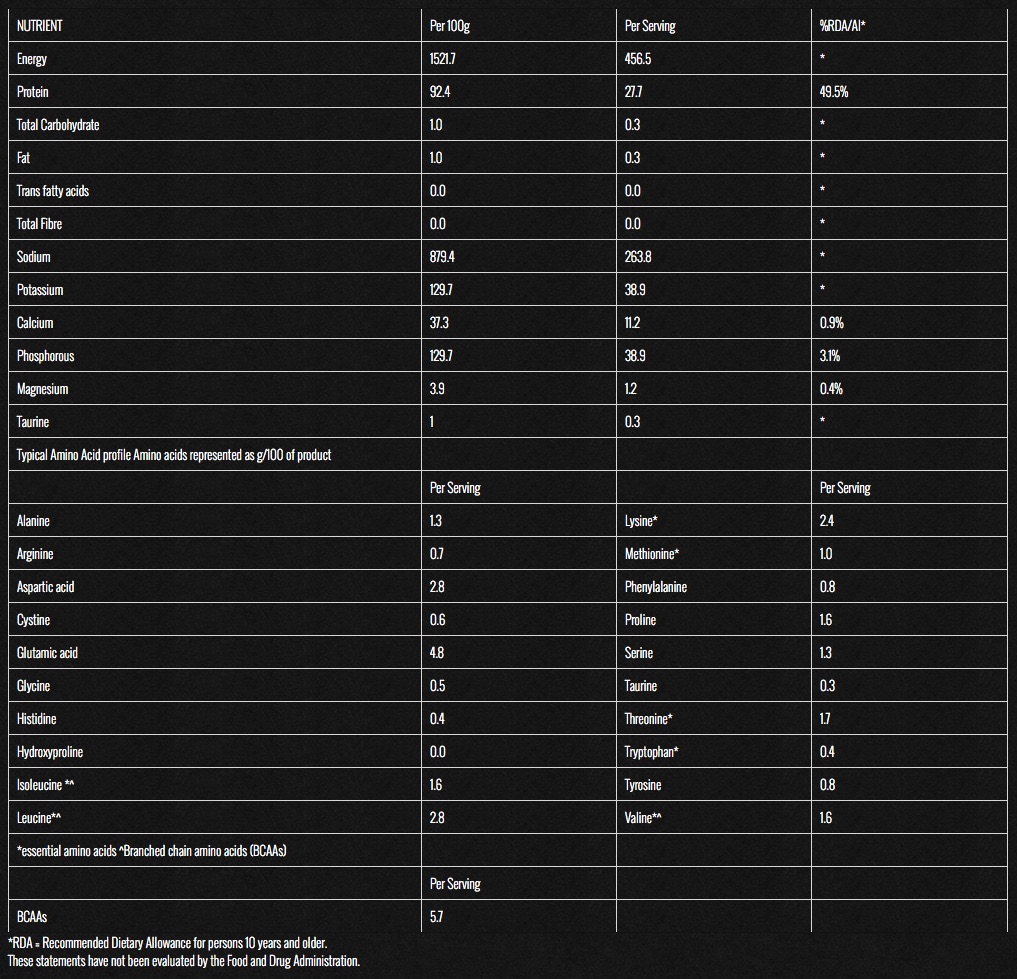Image resolution: width=1017 pixels, height=979 pixels.
Task: Click the Lysine* amino acid label
Action: 641,521
